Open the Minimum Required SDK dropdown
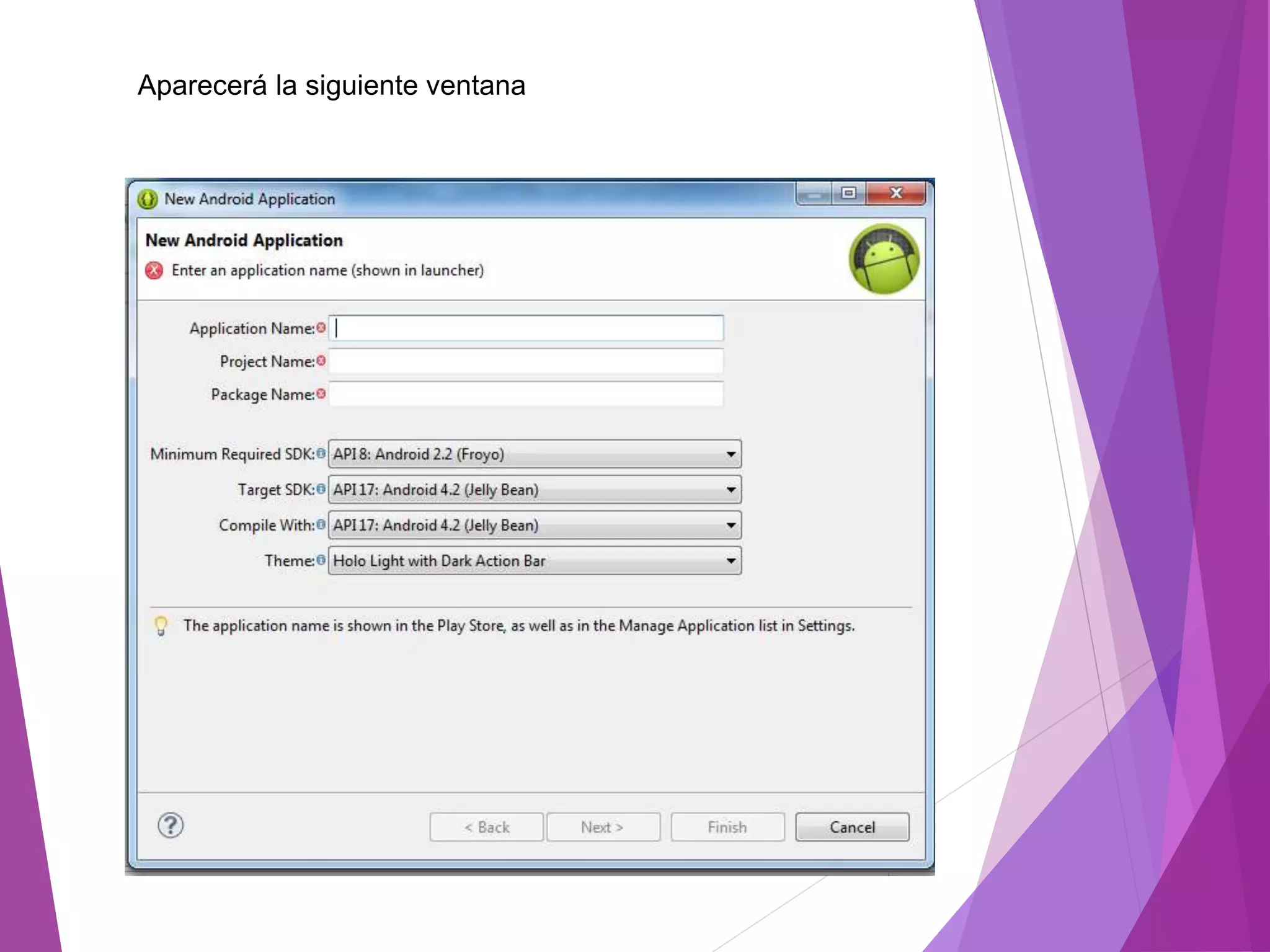Image resolution: width=1270 pixels, height=952 pixels. point(535,454)
